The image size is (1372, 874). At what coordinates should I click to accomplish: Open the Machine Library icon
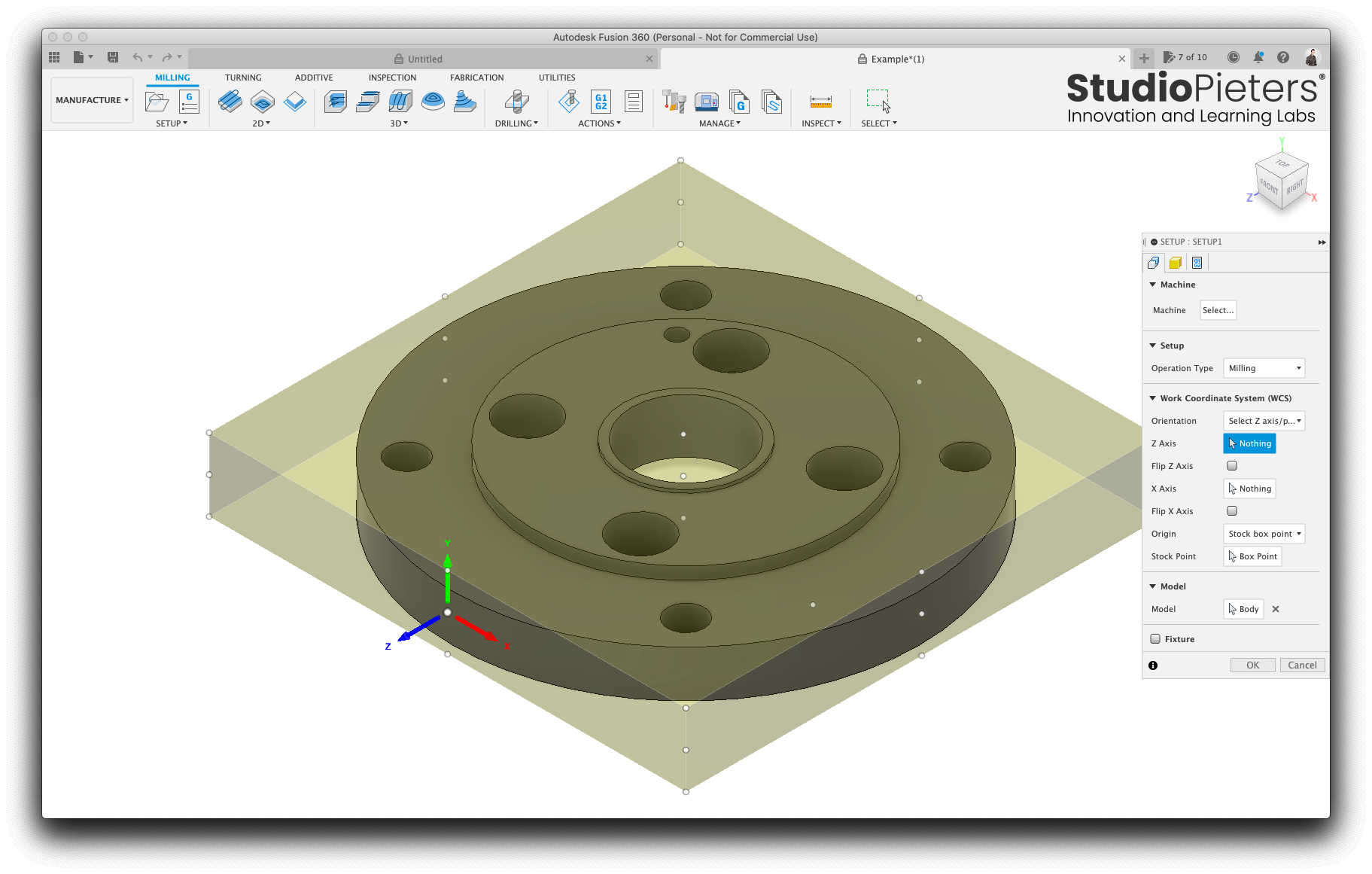point(707,101)
